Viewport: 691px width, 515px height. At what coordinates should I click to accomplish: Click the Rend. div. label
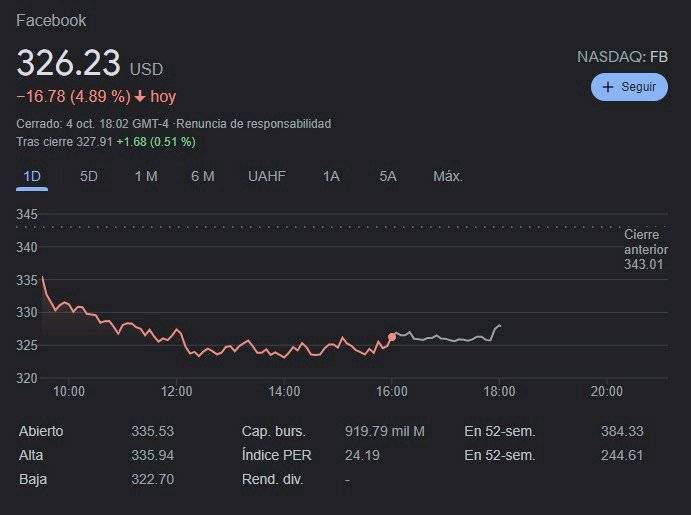(272, 479)
